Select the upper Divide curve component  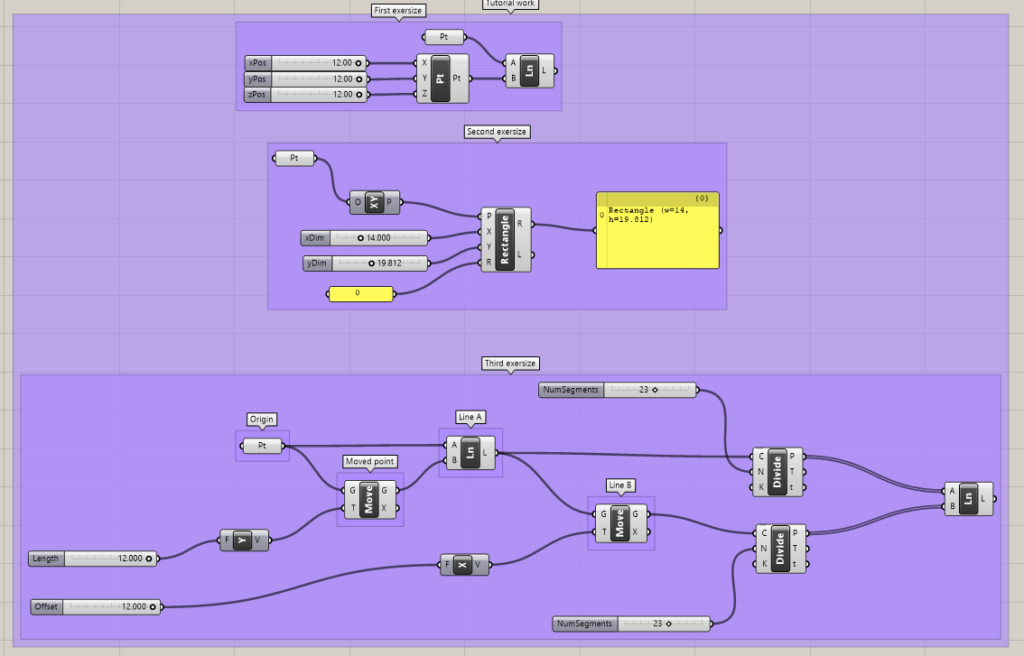click(777, 472)
